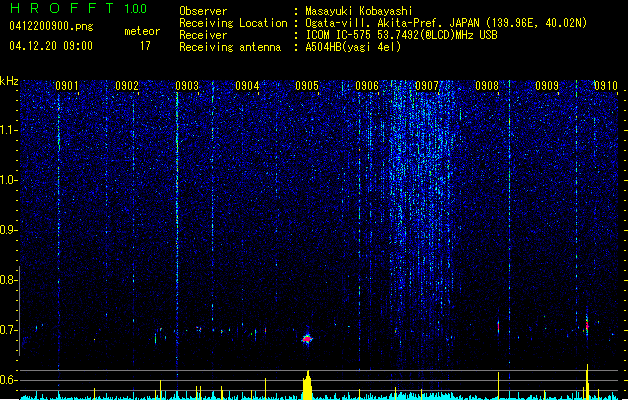Screen dimensions: 629x400
Task: Click the 0902 time marker
Action: (127, 86)
